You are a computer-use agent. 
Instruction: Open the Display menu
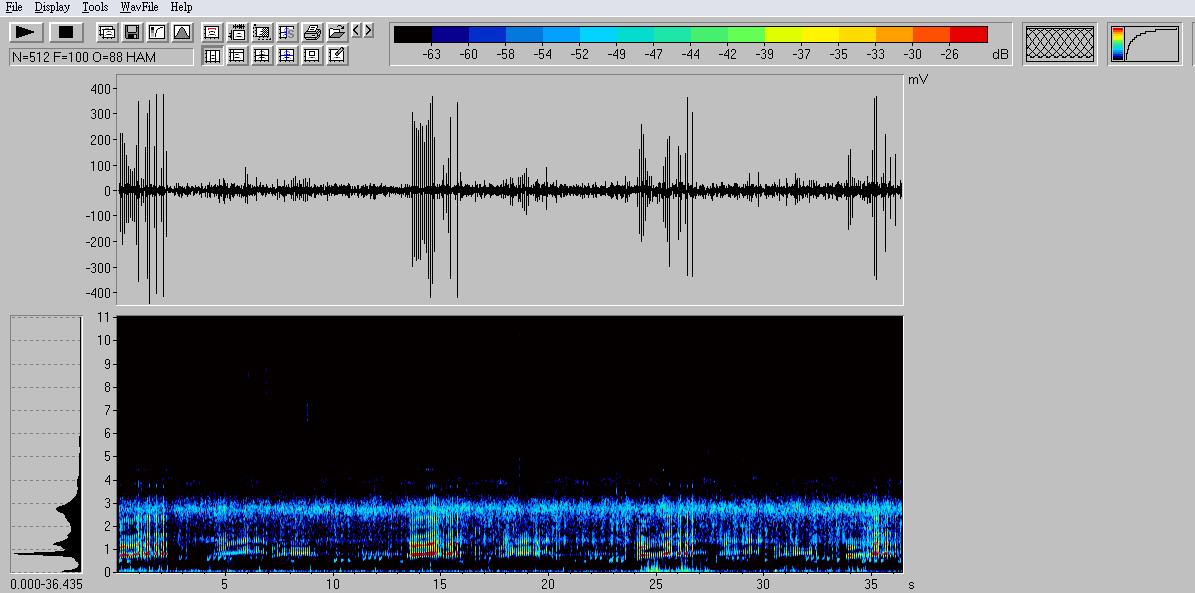52,7
